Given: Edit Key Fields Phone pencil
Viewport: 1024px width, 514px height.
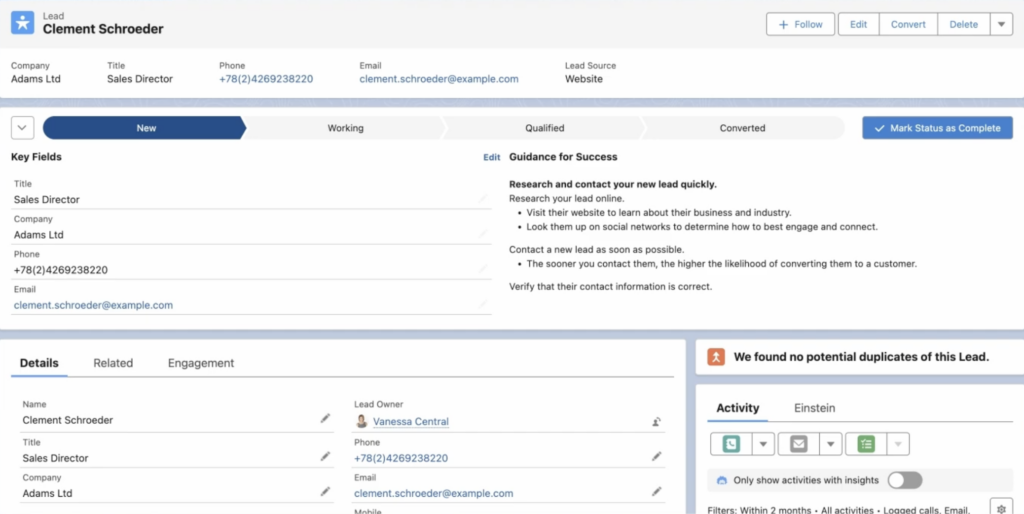Looking at the screenshot, I should pos(483,269).
